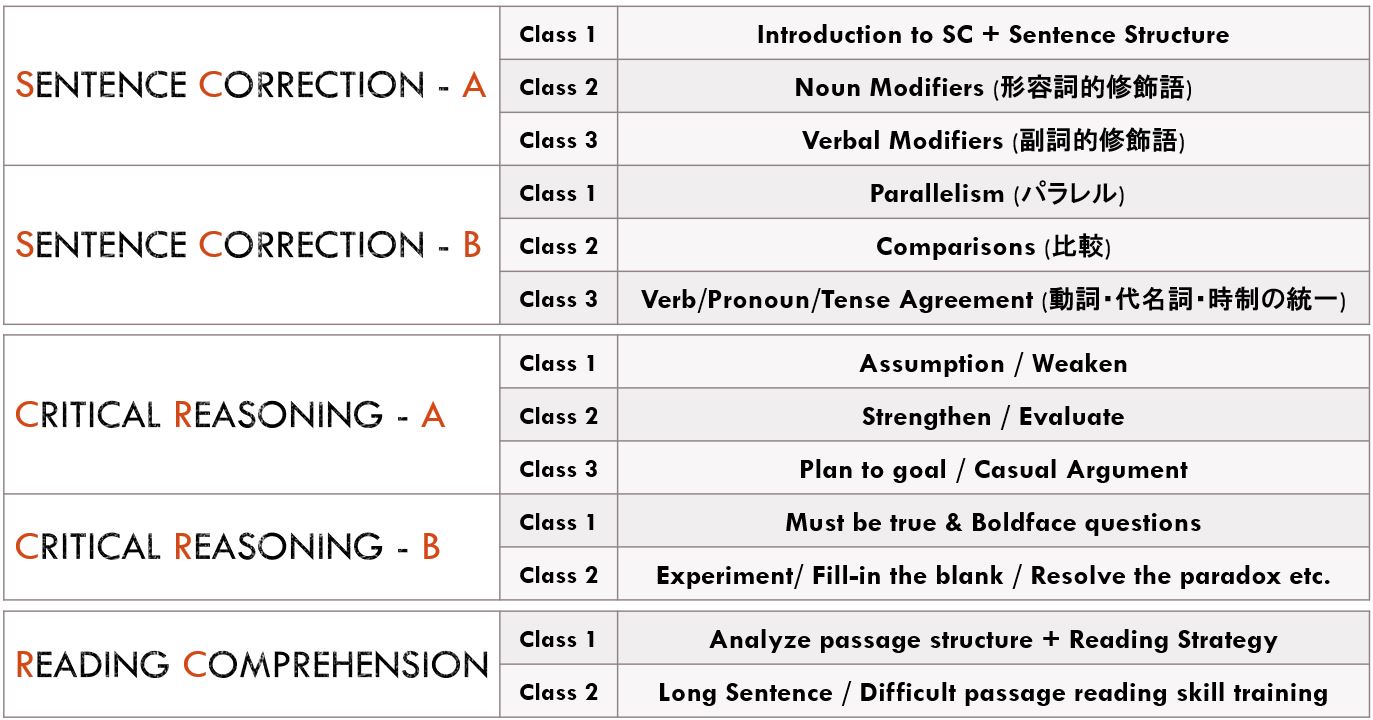The width and height of the screenshot is (1373, 720).
Task: Click the Assumption / Weaken topic
Action: pyautogui.click(x=993, y=363)
